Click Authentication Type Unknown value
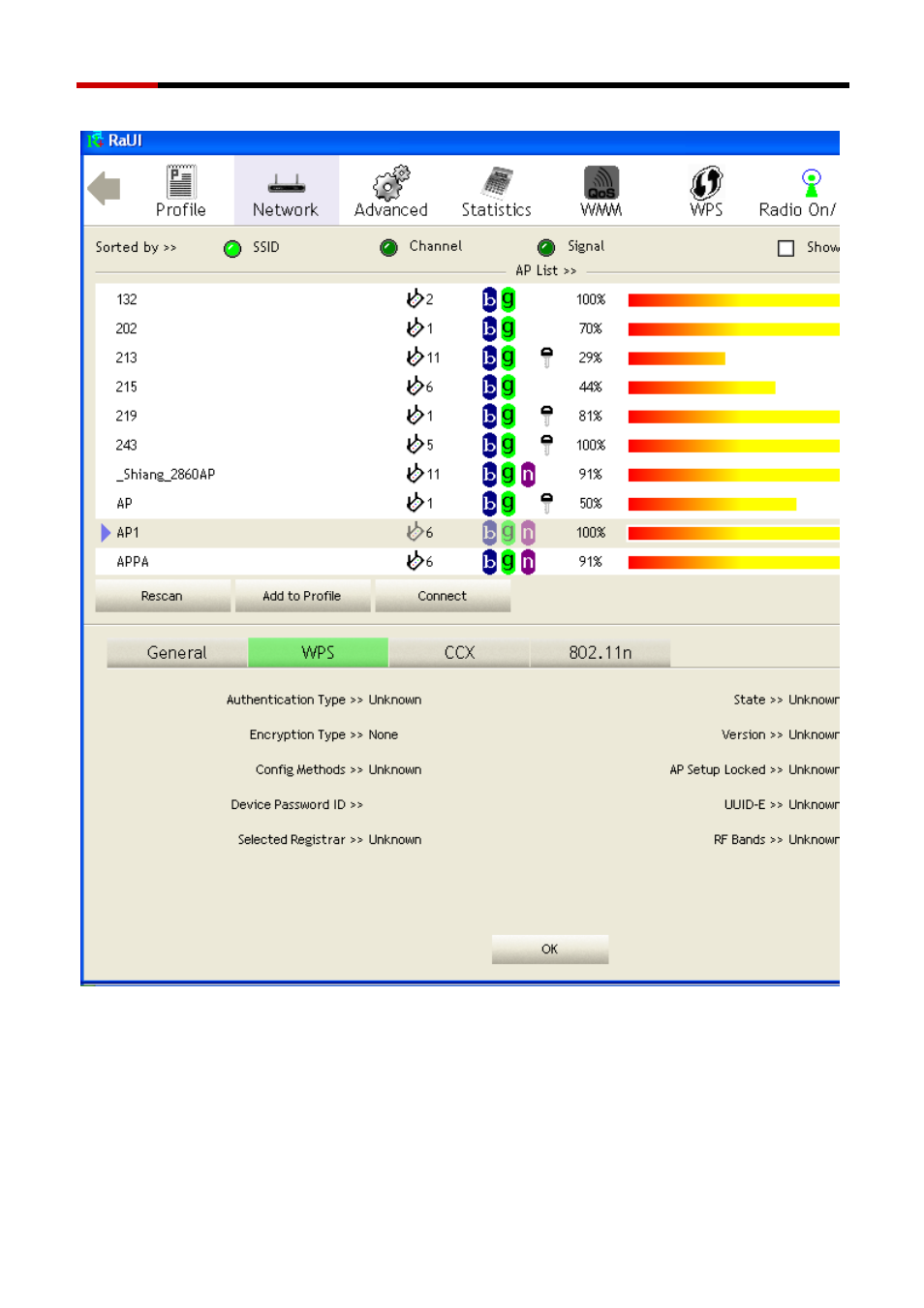Viewport: 924px width, 1308px height. click(x=395, y=700)
